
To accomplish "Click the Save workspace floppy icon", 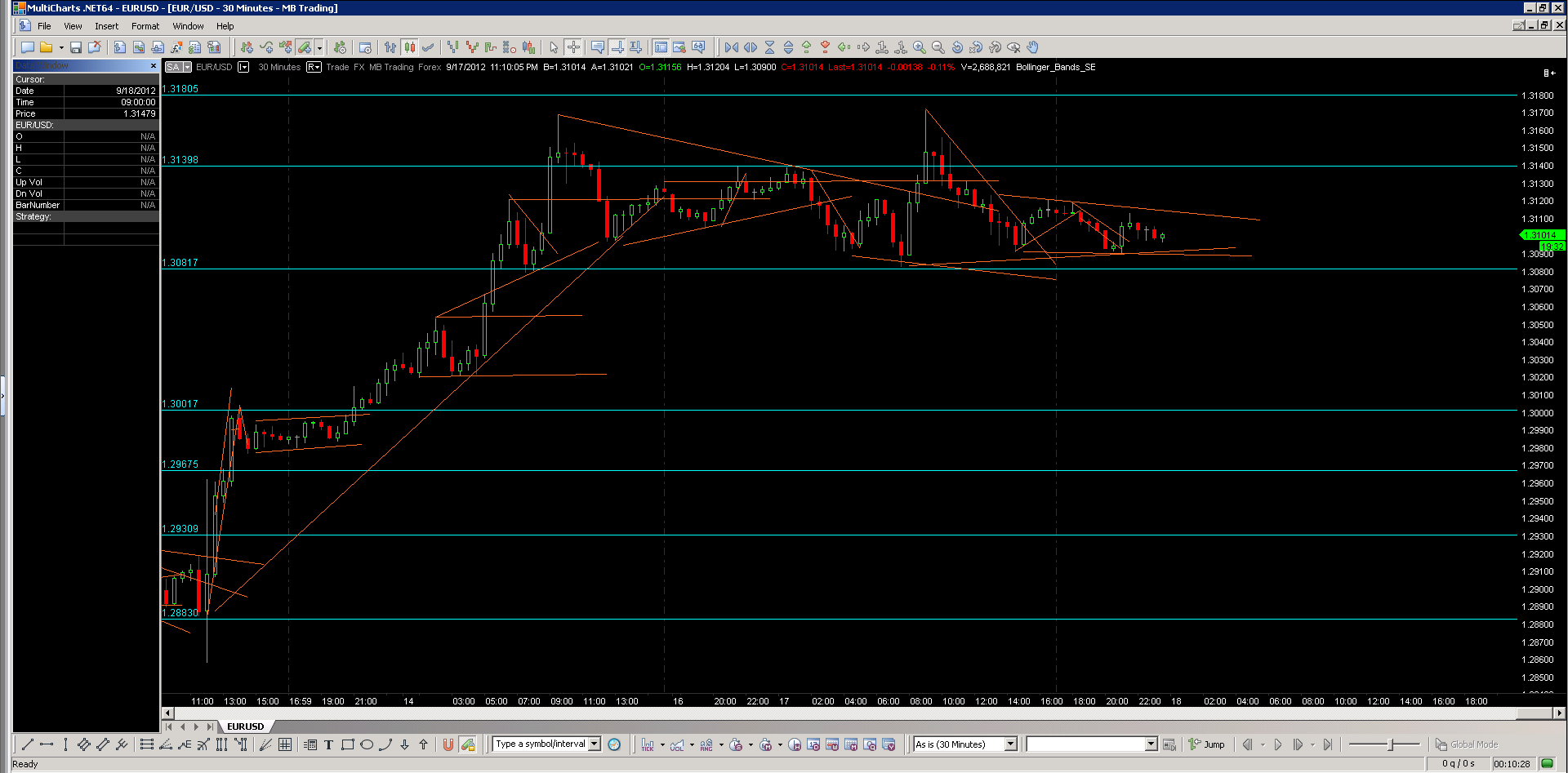I will point(76,47).
